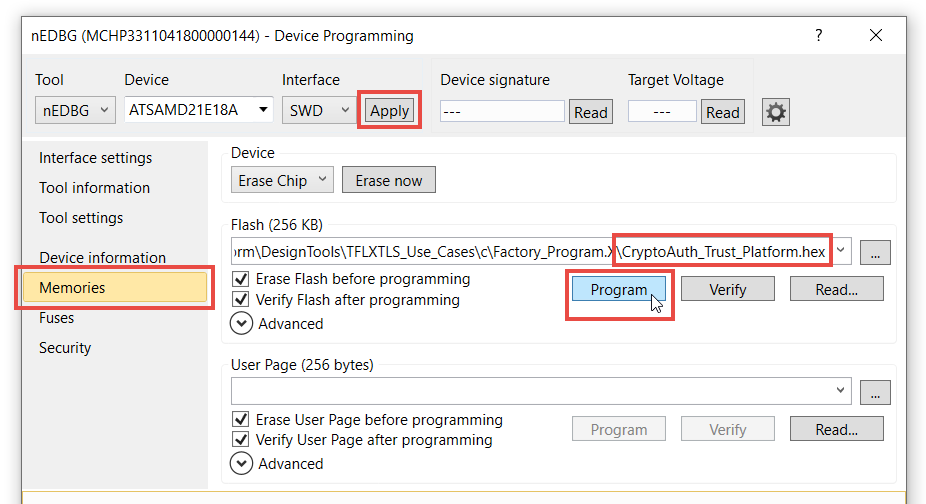Open the Fuses section
Screen dimensions: 926x504
coord(57,318)
